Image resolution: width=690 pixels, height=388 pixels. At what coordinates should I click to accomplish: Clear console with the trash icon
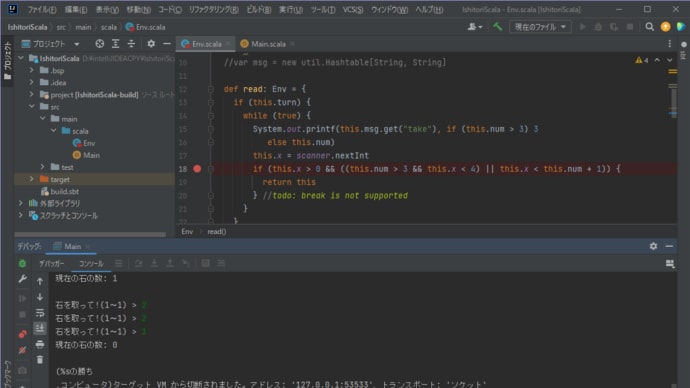[x=40, y=360]
